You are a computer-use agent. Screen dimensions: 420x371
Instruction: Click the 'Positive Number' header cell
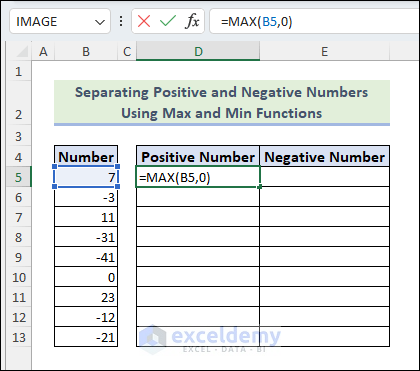pos(198,156)
